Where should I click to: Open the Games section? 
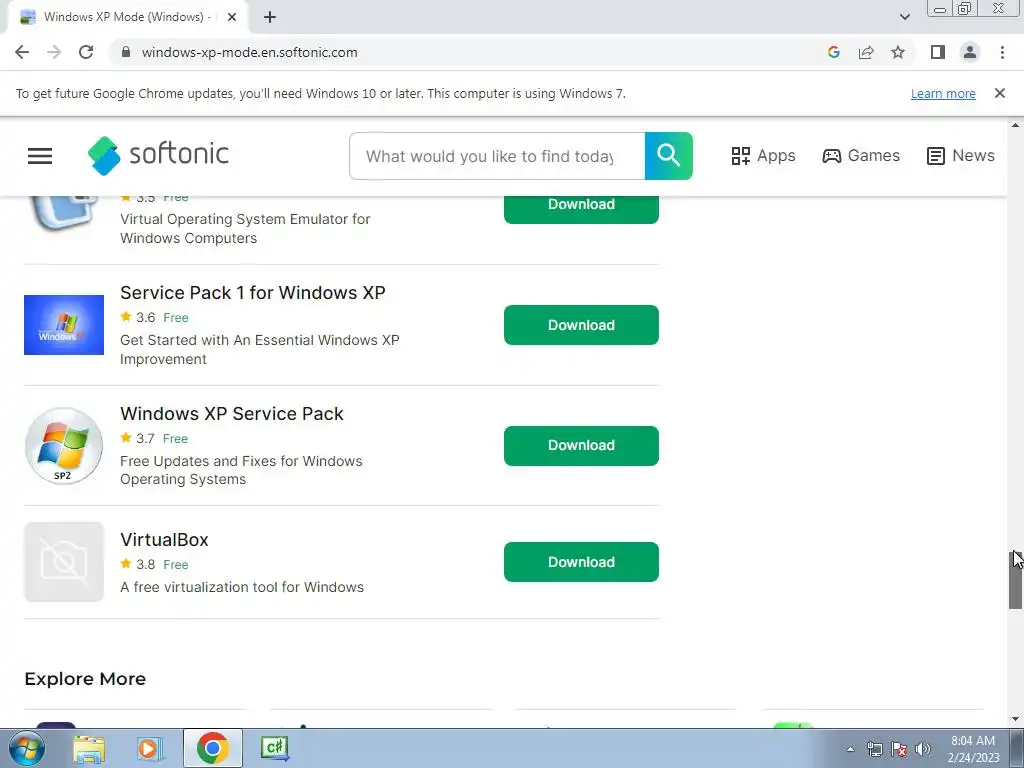861,155
